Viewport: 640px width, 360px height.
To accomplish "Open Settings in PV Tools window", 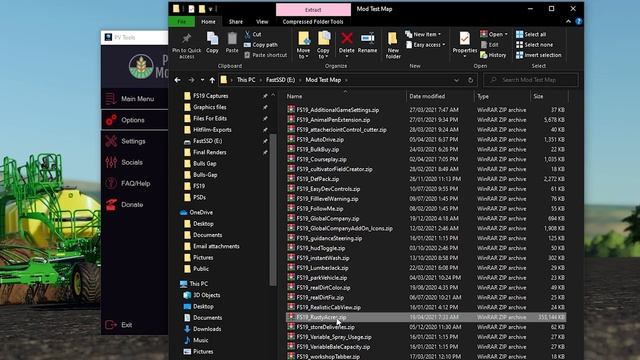I will (x=134, y=141).
